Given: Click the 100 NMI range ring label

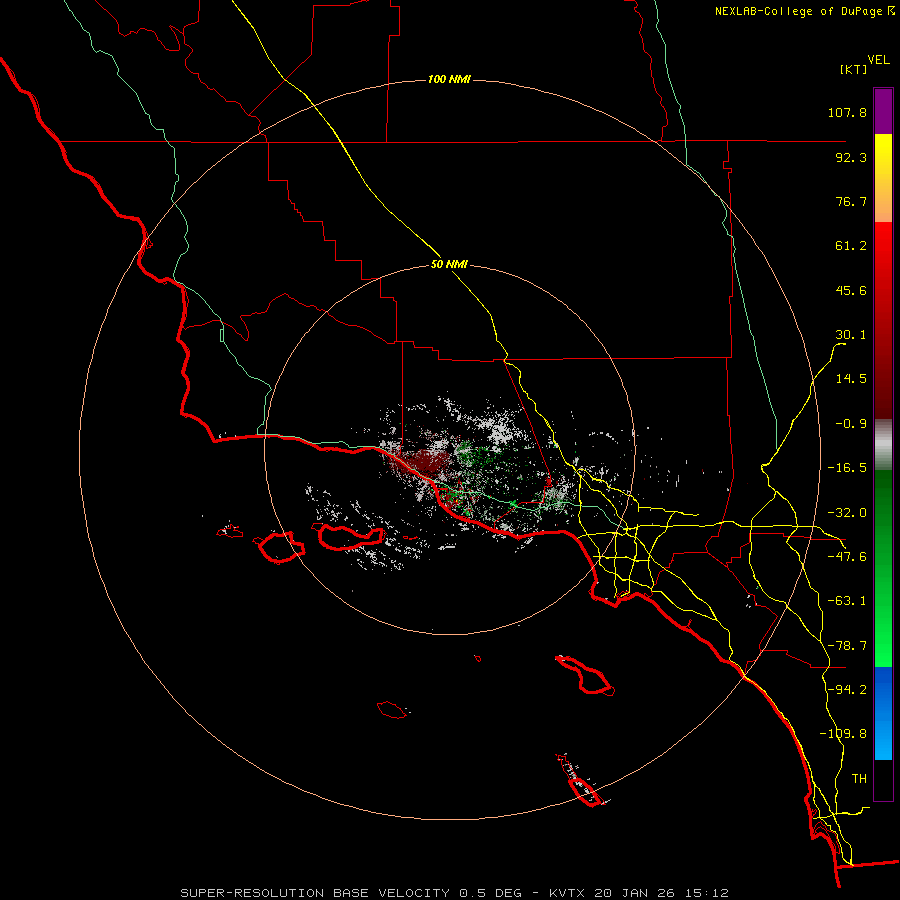Looking at the screenshot, I should point(449,79).
